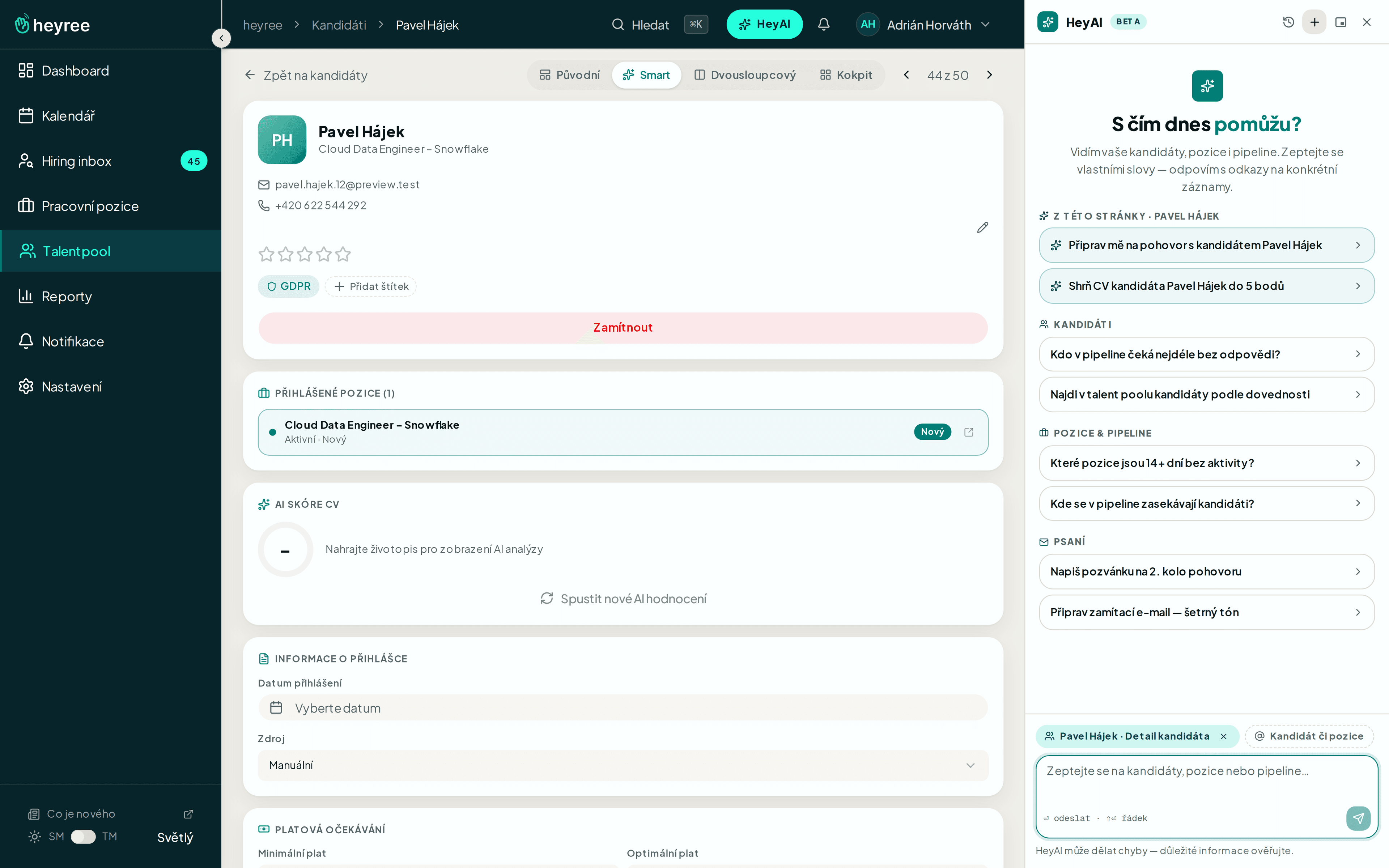
Task: Expand Adrián Horváth user menu
Action: (x=923, y=25)
